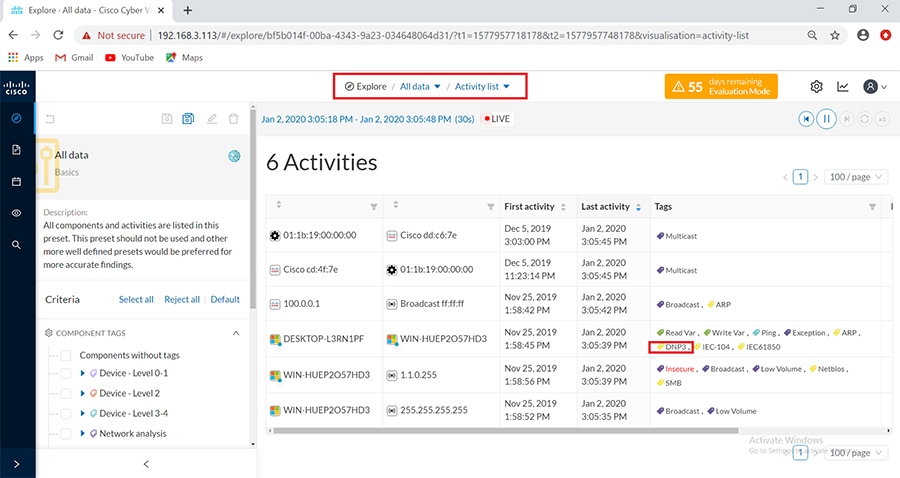Collapse the COMPONENT TAGS section
This screenshot has width=900, height=478.
tap(236, 333)
